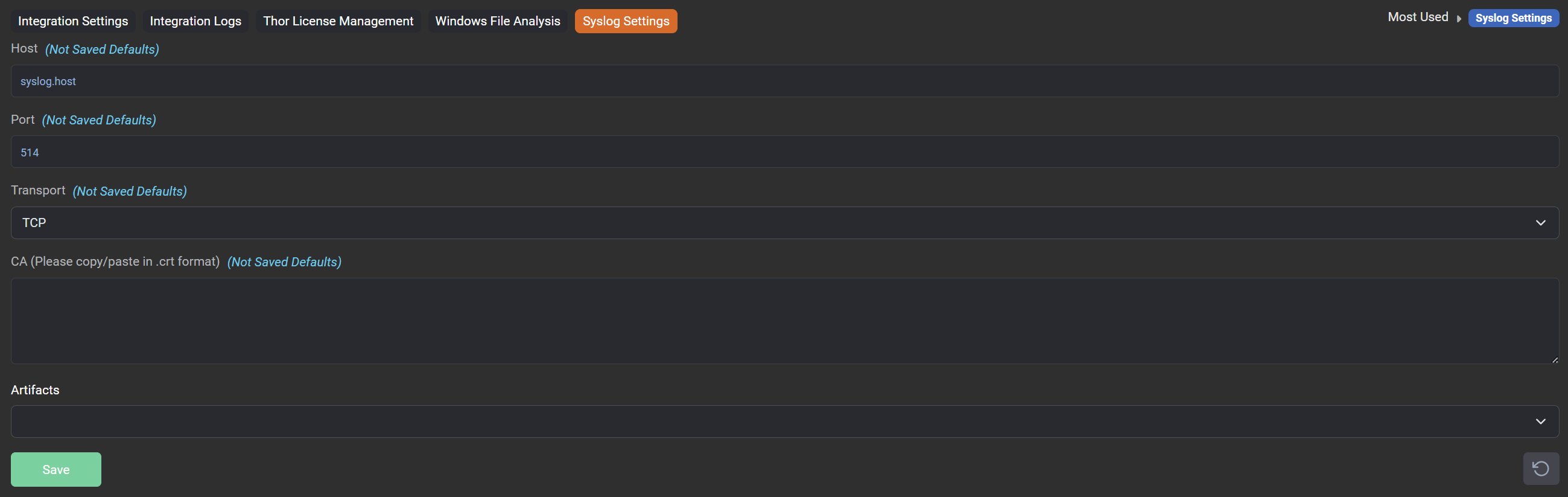This screenshot has width=1568, height=497.
Task: Click the CA textarea resize handle
Action: tap(1554, 360)
